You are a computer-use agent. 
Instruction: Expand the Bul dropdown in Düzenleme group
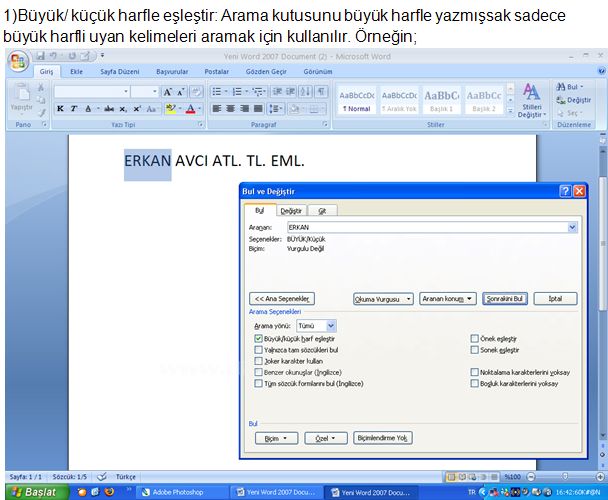[x=582, y=87]
